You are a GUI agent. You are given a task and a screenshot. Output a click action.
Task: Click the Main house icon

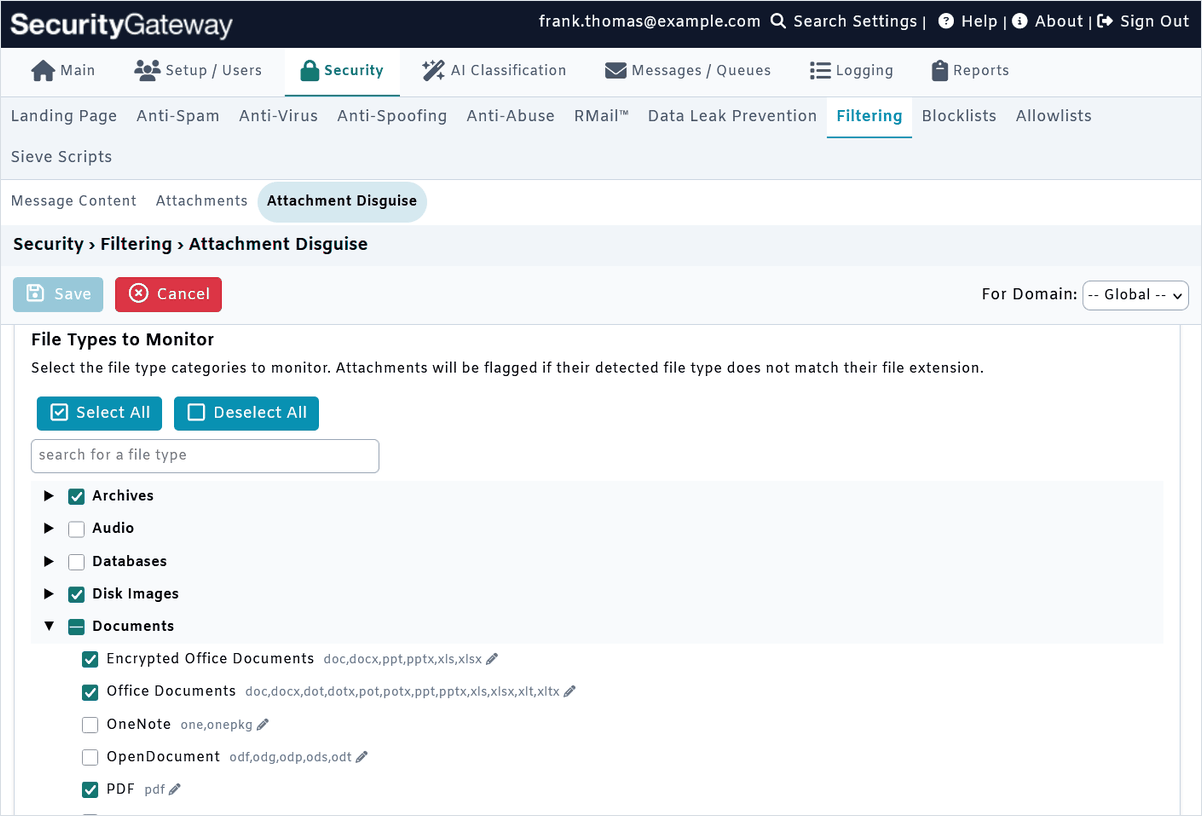[x=43, y=71]
